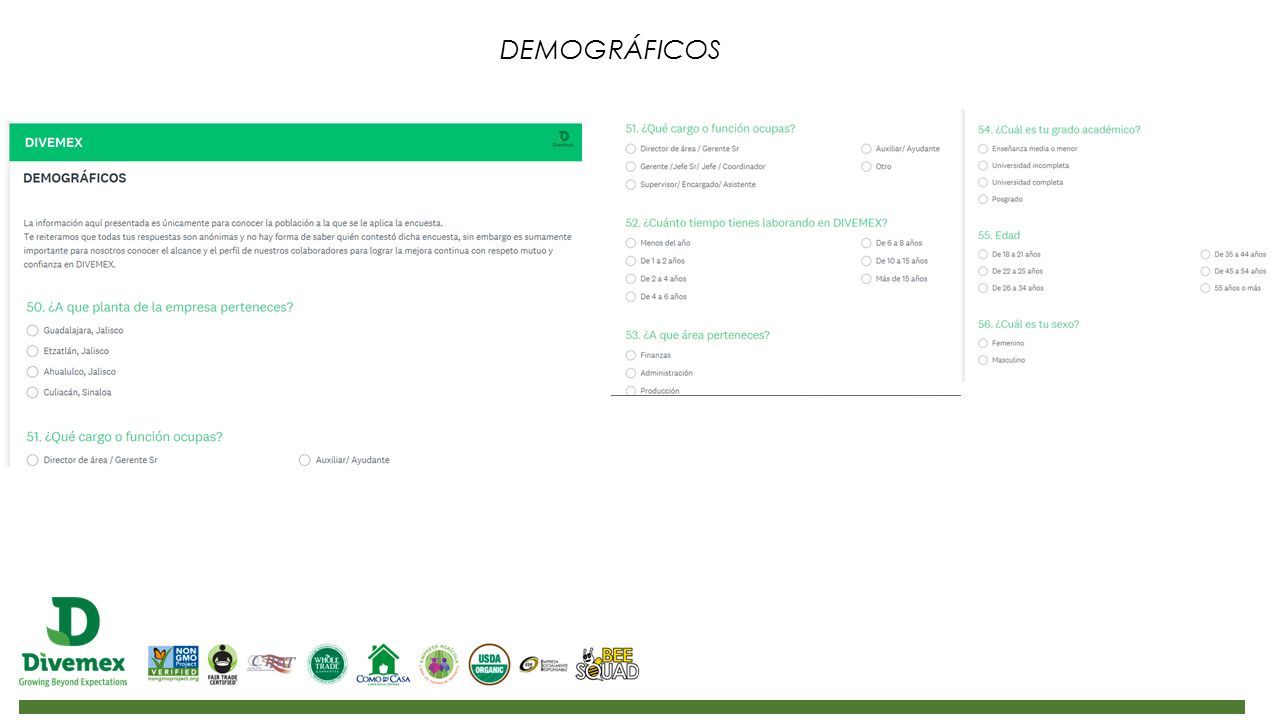Click the USDA Organic logo
This screenshot has width=1280, height=720.
pos(489,664)
